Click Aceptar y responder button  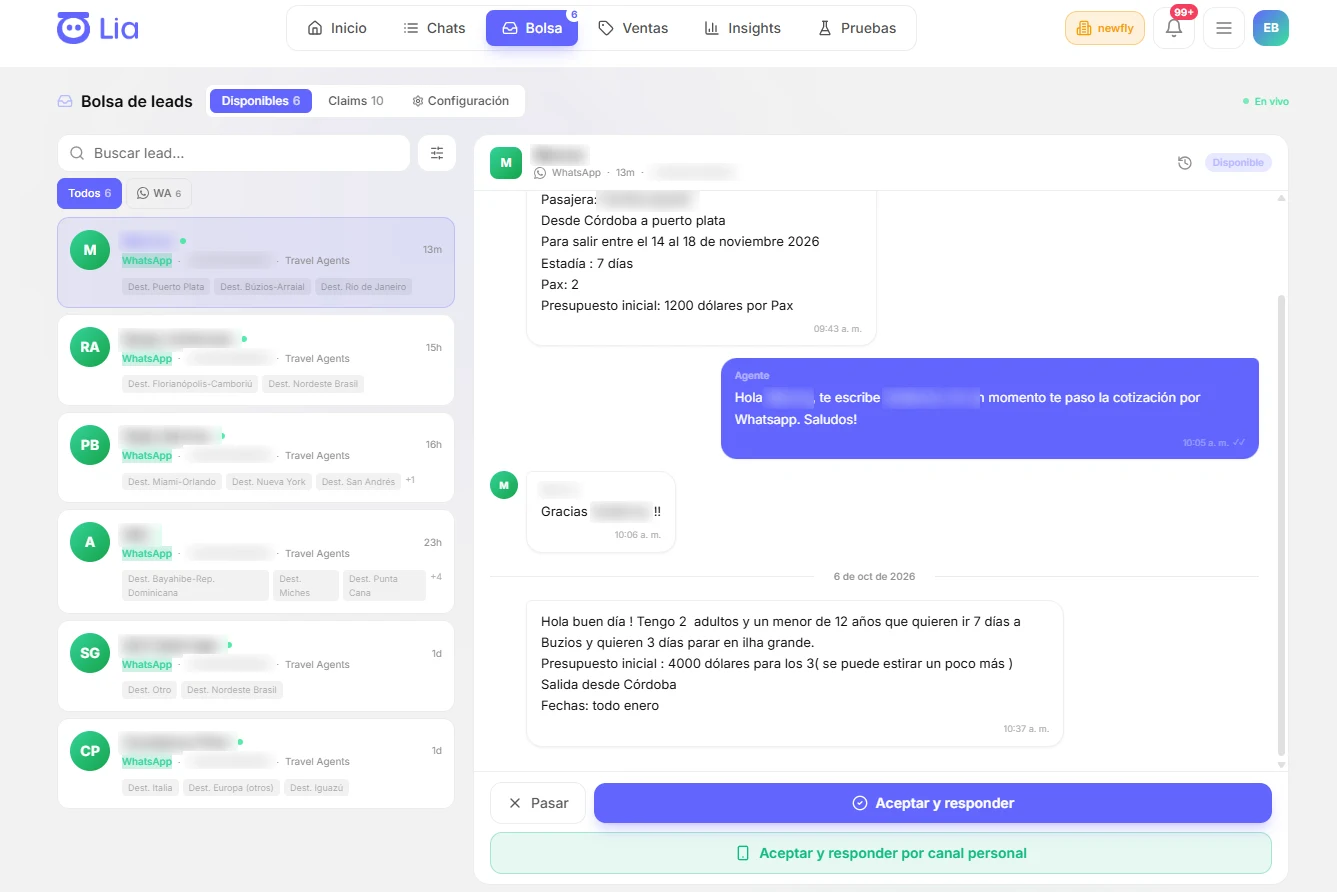933,803
